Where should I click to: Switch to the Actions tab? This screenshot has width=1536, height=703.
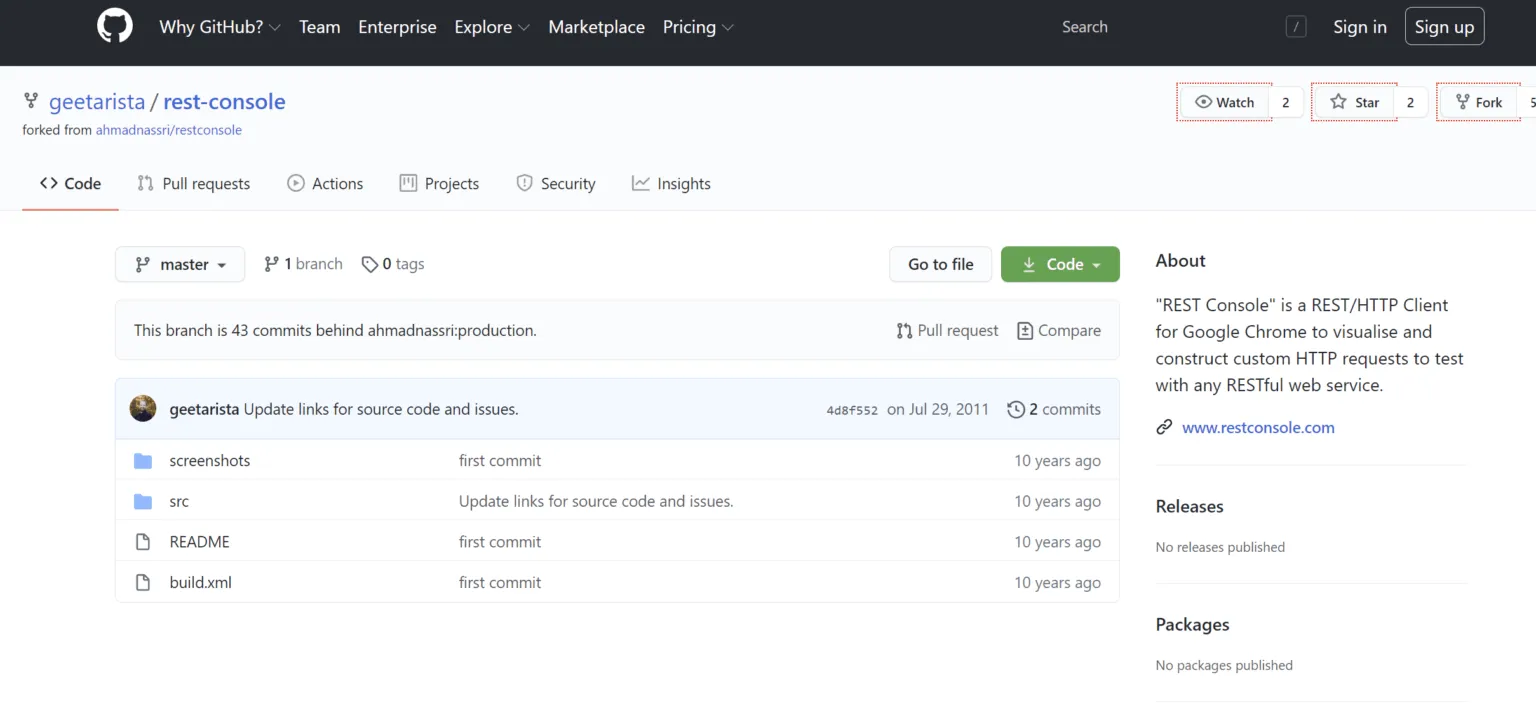[325, 184]
